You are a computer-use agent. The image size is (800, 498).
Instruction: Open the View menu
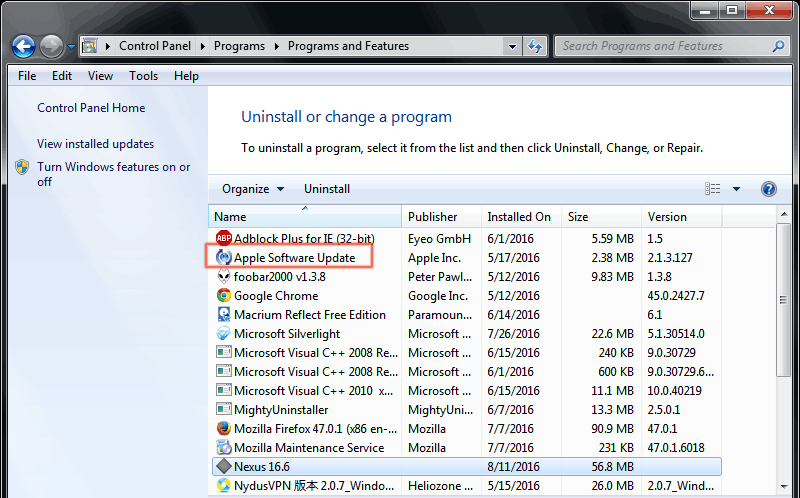pos(100,76)
